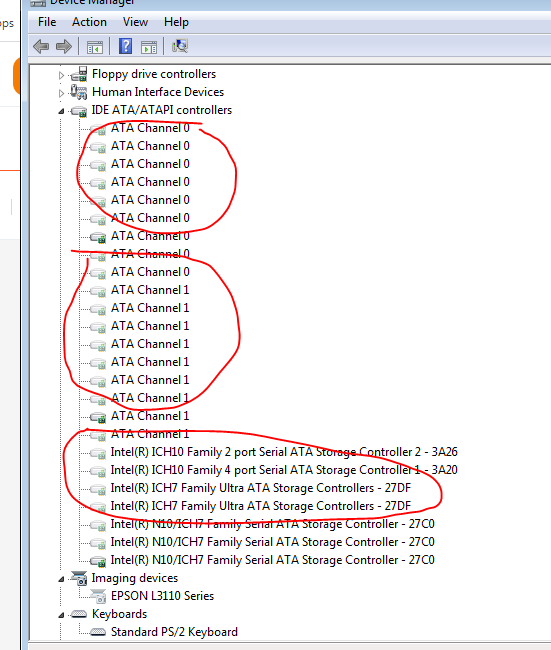This screenshot has height=650, width=551.
Task: Collapse the Imaging devices node
Action: click(x=61, y=579)
